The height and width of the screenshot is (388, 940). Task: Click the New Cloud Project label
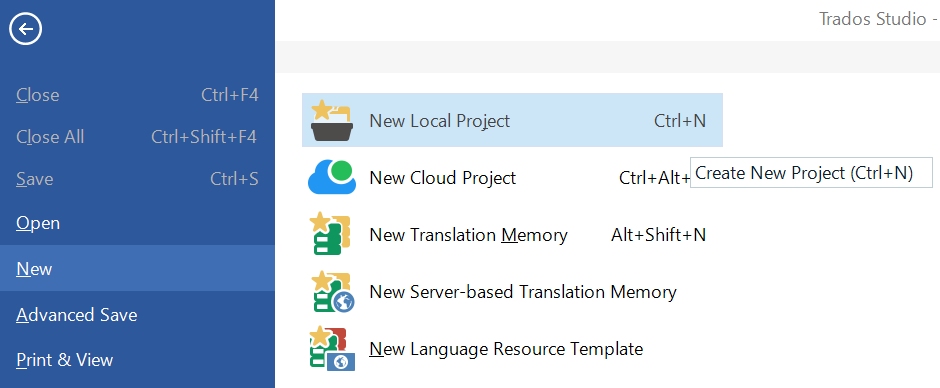[442, 178]
